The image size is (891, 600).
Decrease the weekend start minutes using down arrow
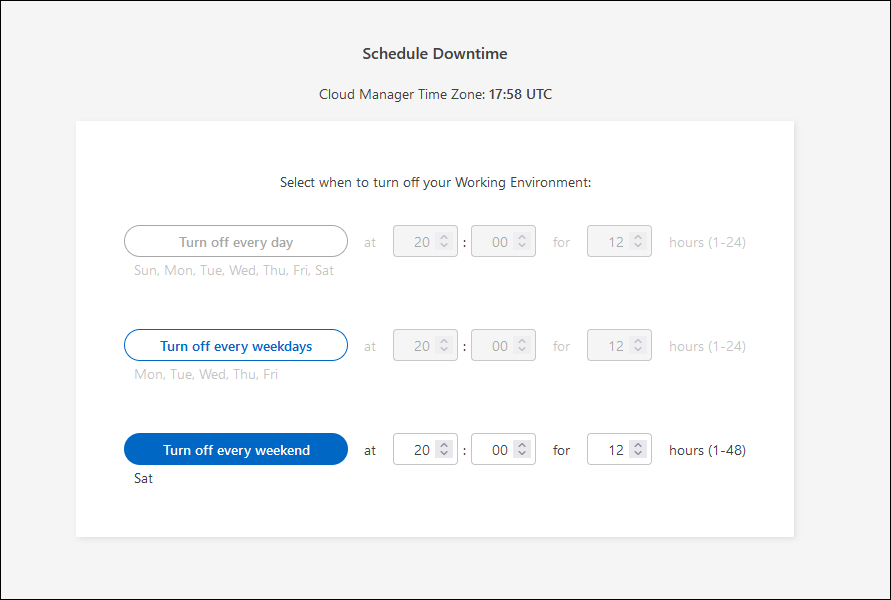[521, 455]
